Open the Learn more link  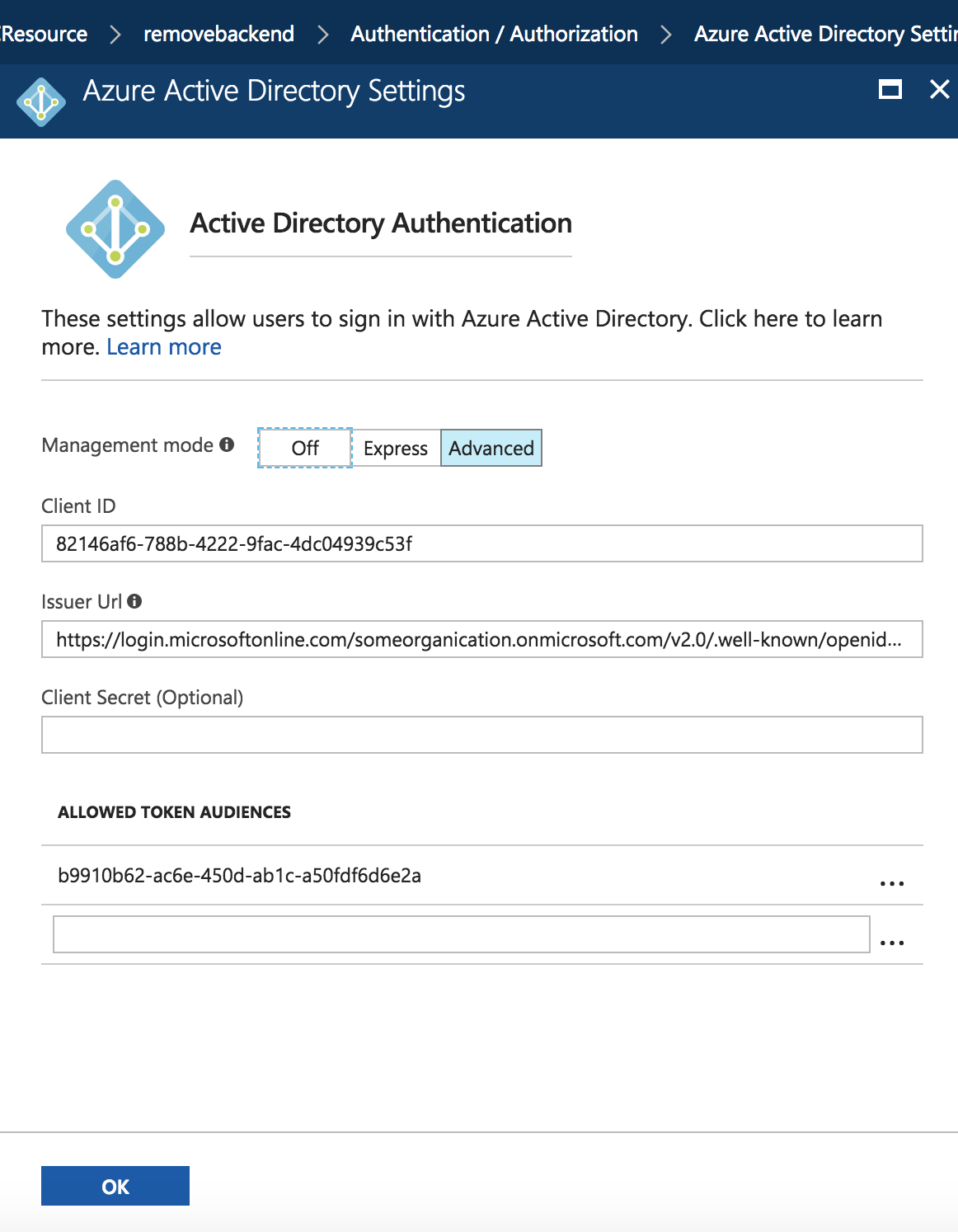coord(164,347)
